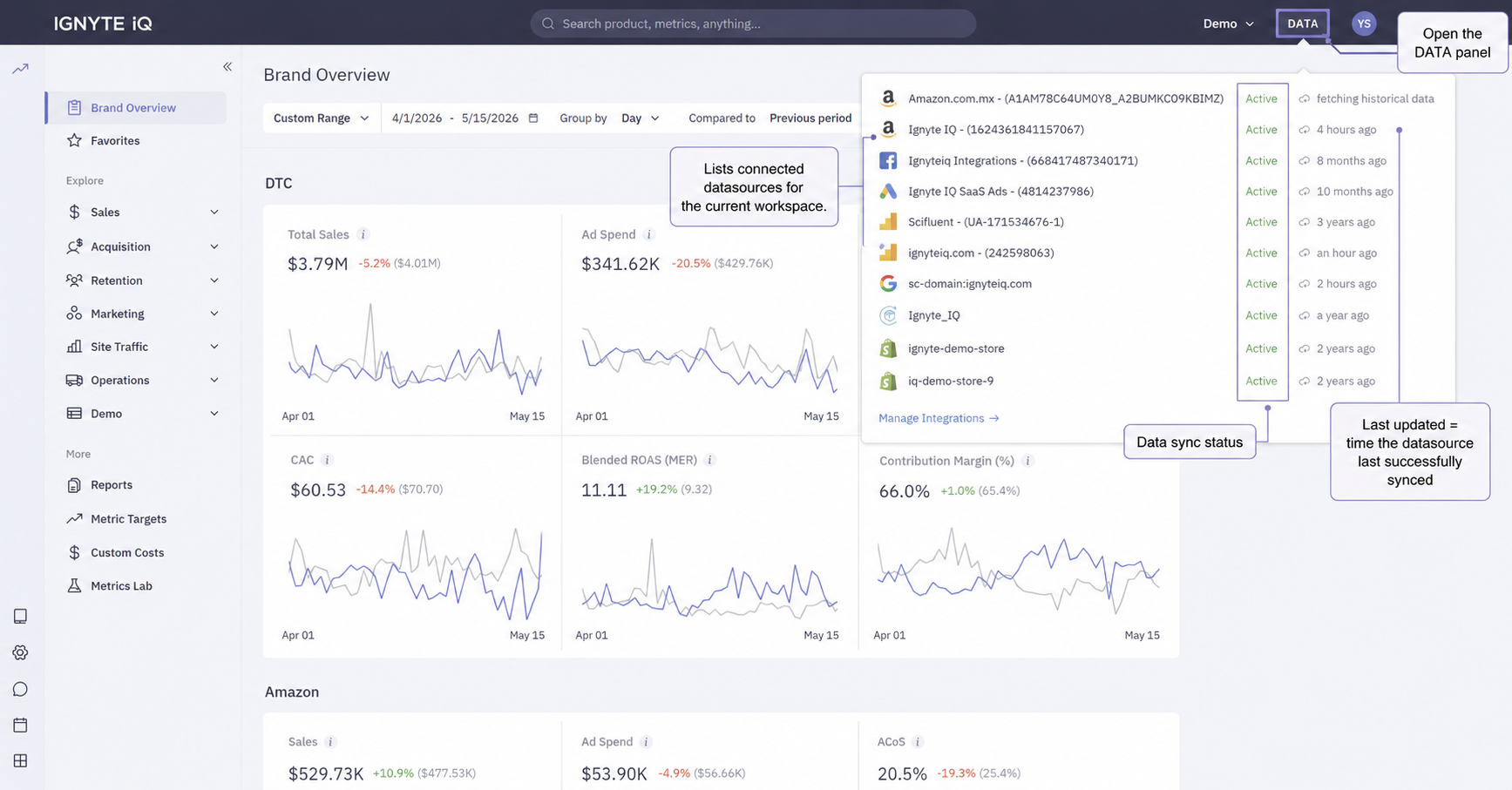1512x790 pixels.
Task: Select Brand Overview in sidebar
Action: pyautogui.click(x=137, y=108)
